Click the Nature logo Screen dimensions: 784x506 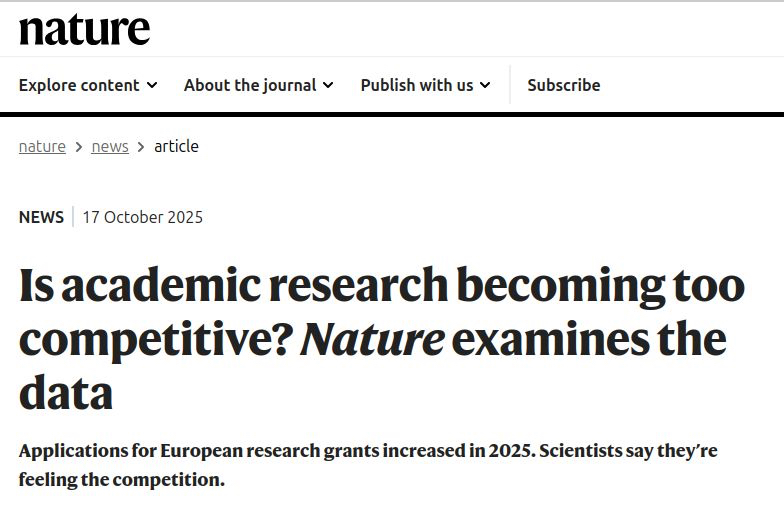84,30
